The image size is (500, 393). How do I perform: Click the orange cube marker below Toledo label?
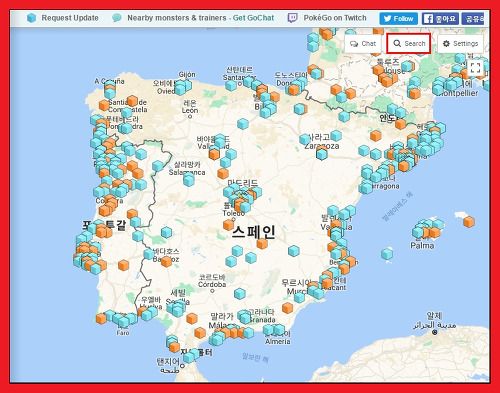(x=229, y=225)
